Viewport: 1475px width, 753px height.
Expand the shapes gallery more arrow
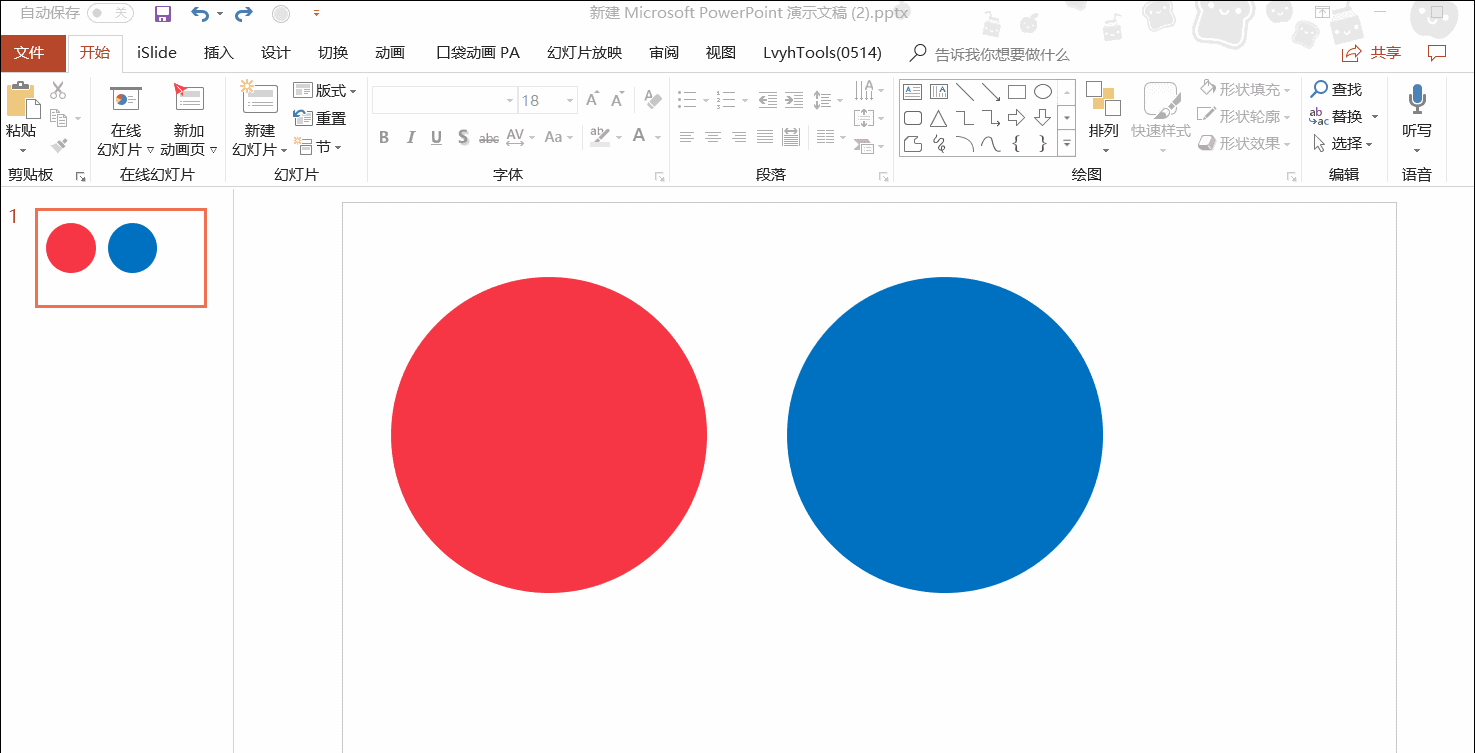[1066, 144]
